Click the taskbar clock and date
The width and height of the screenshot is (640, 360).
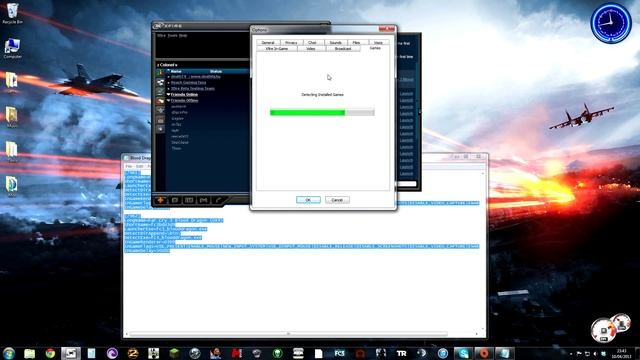pos(621,353)
